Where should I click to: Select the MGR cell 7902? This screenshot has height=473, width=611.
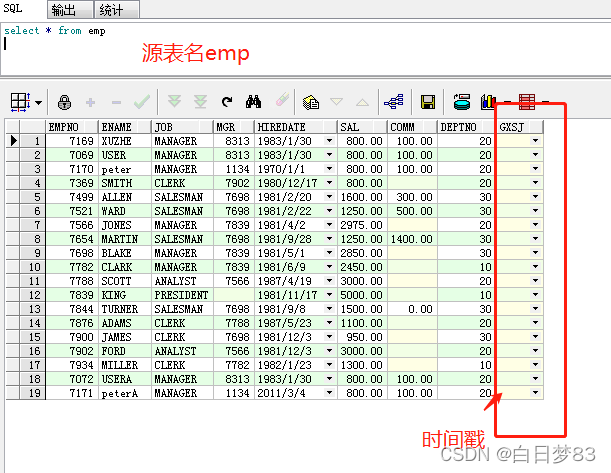[x=234, y=183]
